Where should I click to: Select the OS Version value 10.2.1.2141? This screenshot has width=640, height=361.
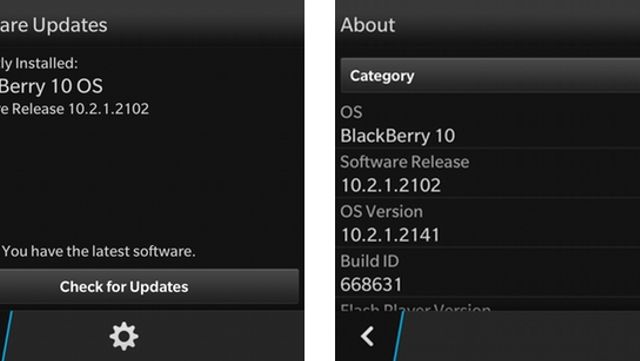click(x=390, y=235)
